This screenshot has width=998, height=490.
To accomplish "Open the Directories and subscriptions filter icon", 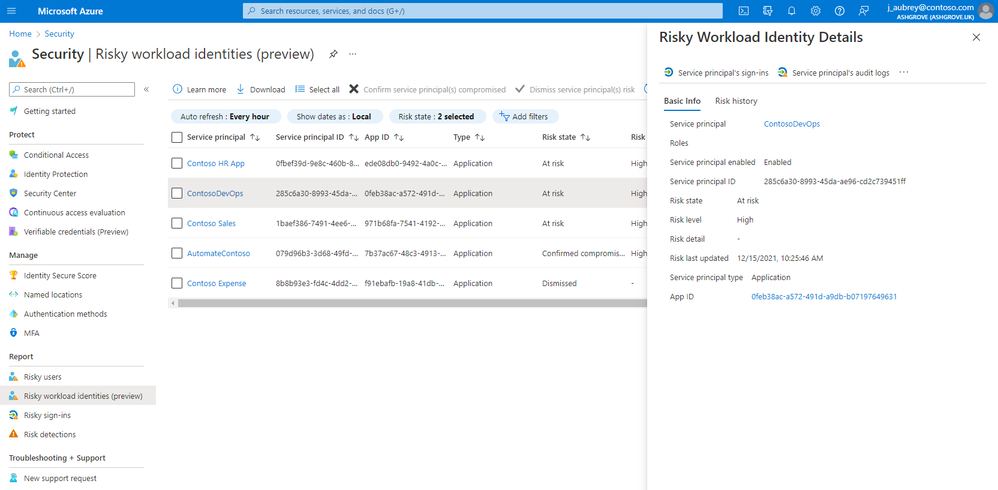I will [767, 11].
